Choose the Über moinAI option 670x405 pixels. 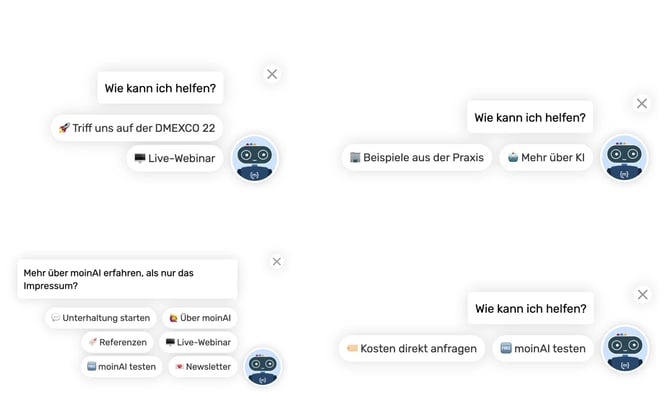tap(200, 318)
